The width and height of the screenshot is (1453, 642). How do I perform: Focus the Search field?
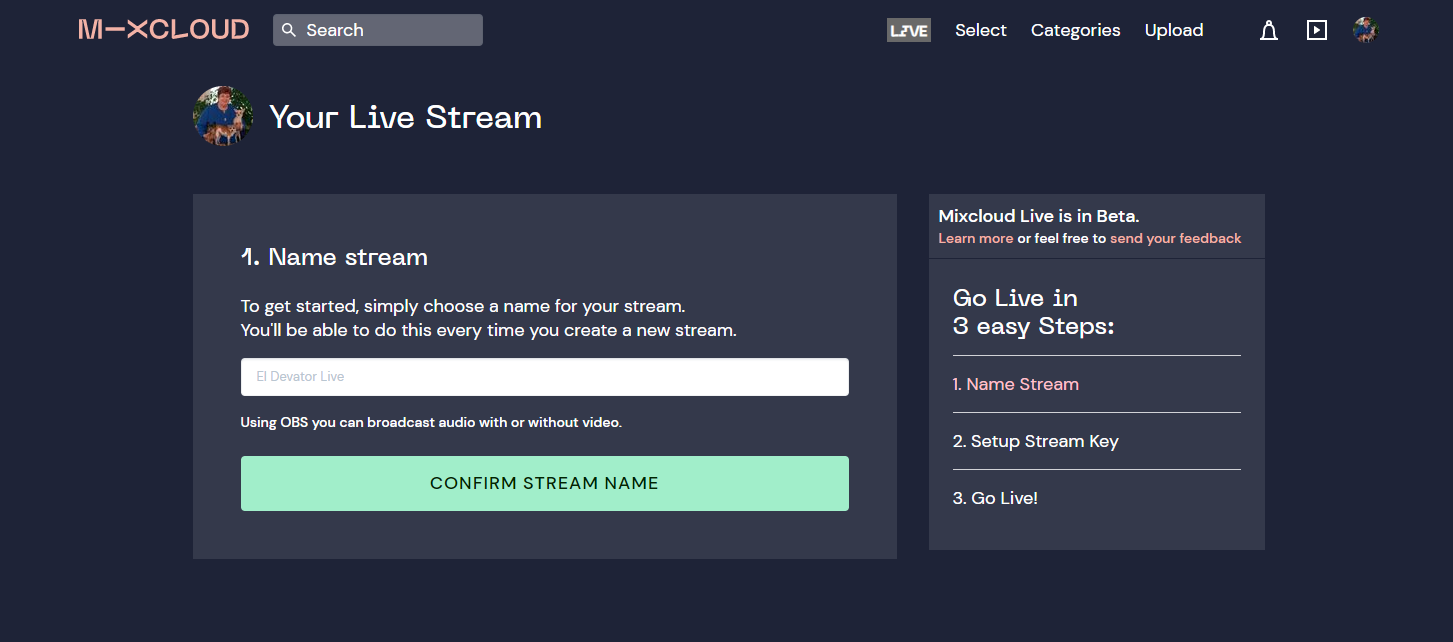click(378, 30)
